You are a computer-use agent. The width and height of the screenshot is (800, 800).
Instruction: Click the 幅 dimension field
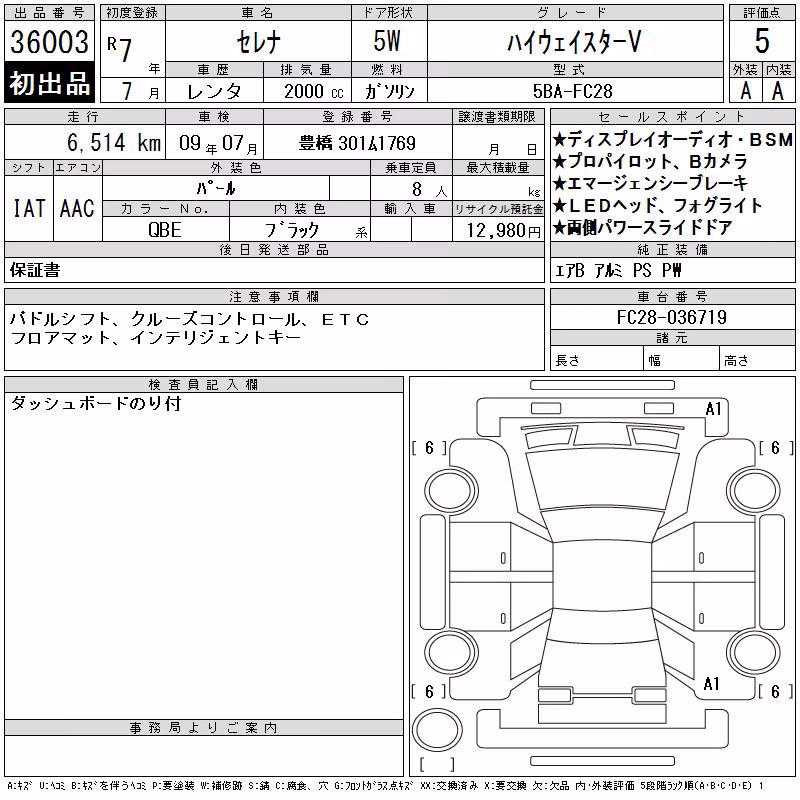pos(681,359)
